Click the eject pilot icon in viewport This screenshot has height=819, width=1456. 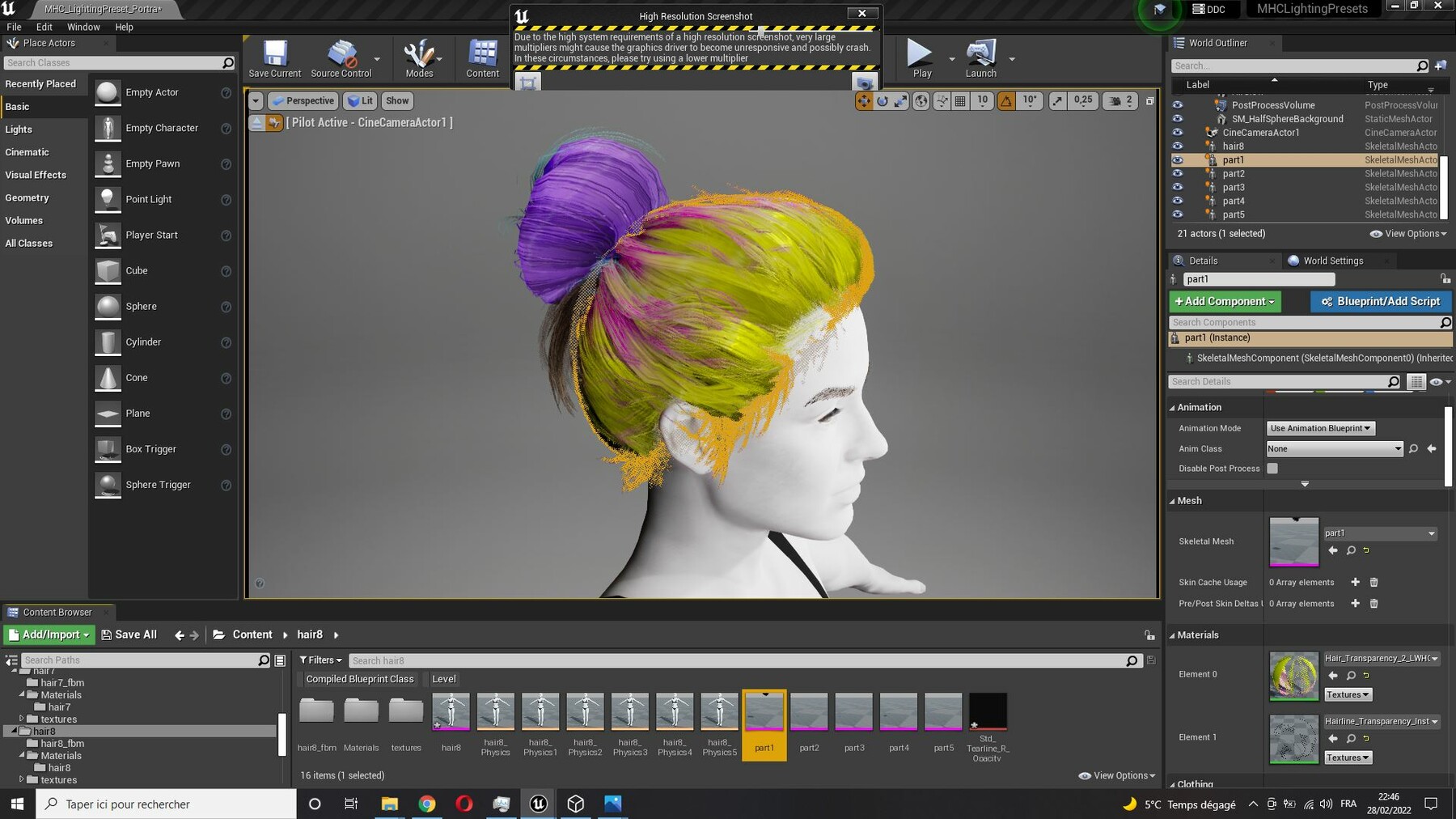256,123
